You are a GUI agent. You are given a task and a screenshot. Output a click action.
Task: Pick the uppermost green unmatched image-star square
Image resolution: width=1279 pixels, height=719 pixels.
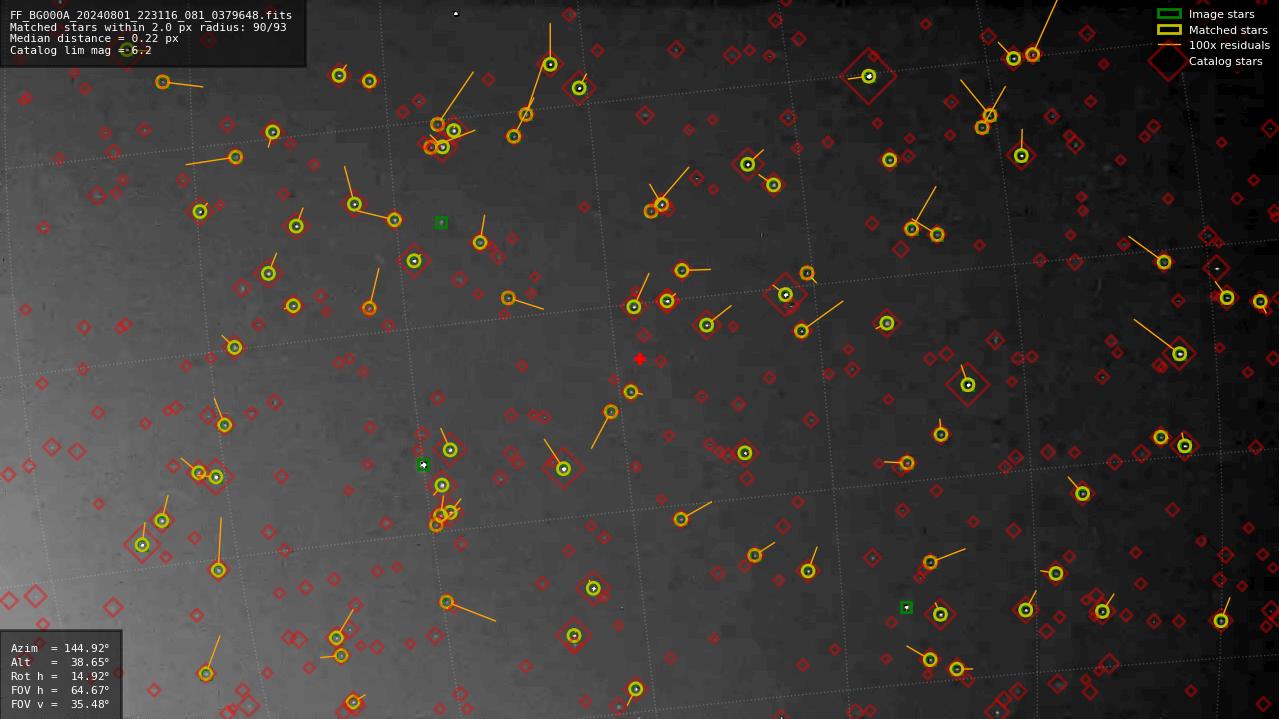[x=441, y=222]
